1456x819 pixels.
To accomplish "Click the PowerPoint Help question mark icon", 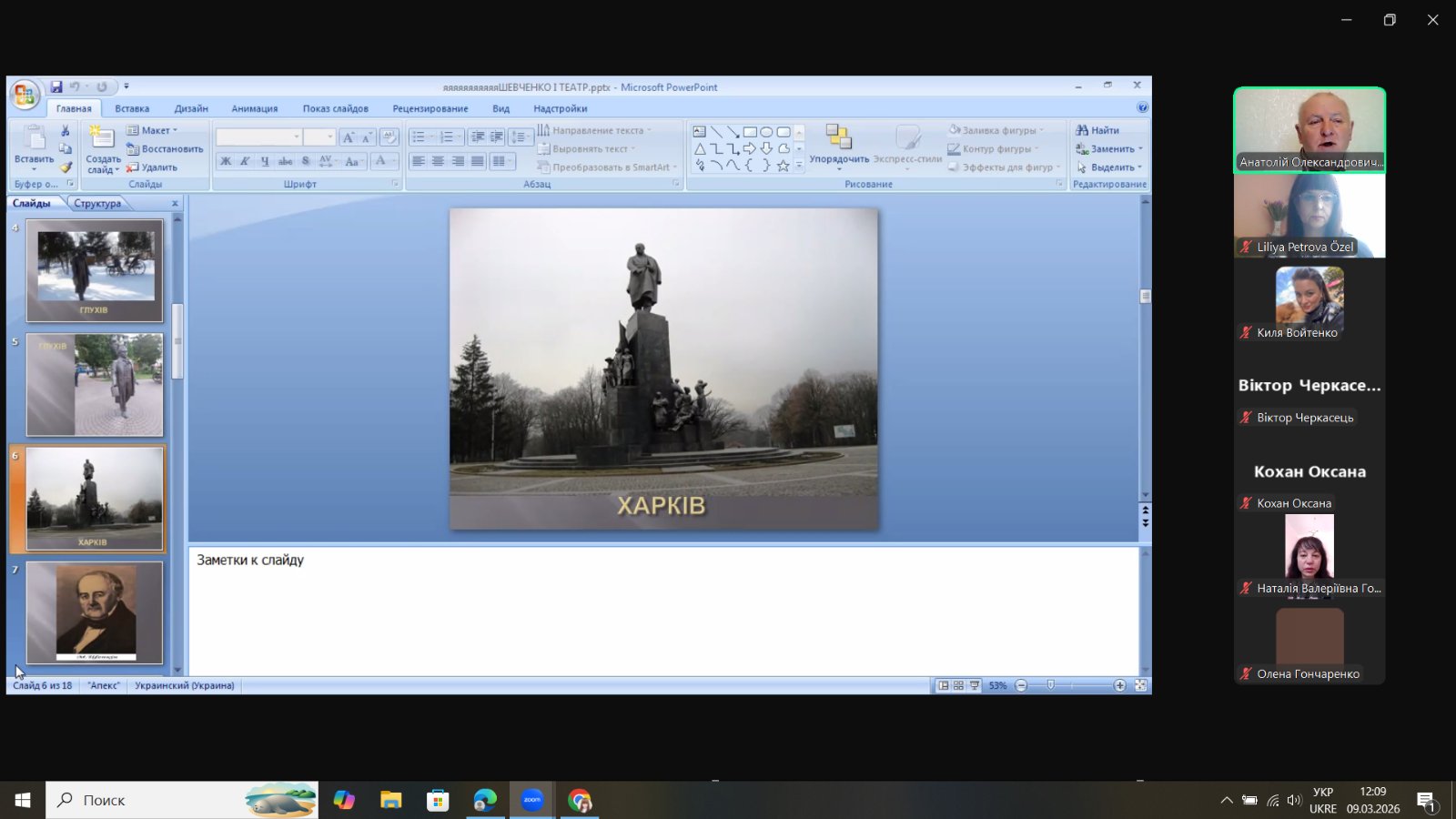I will click(1142, 107).
